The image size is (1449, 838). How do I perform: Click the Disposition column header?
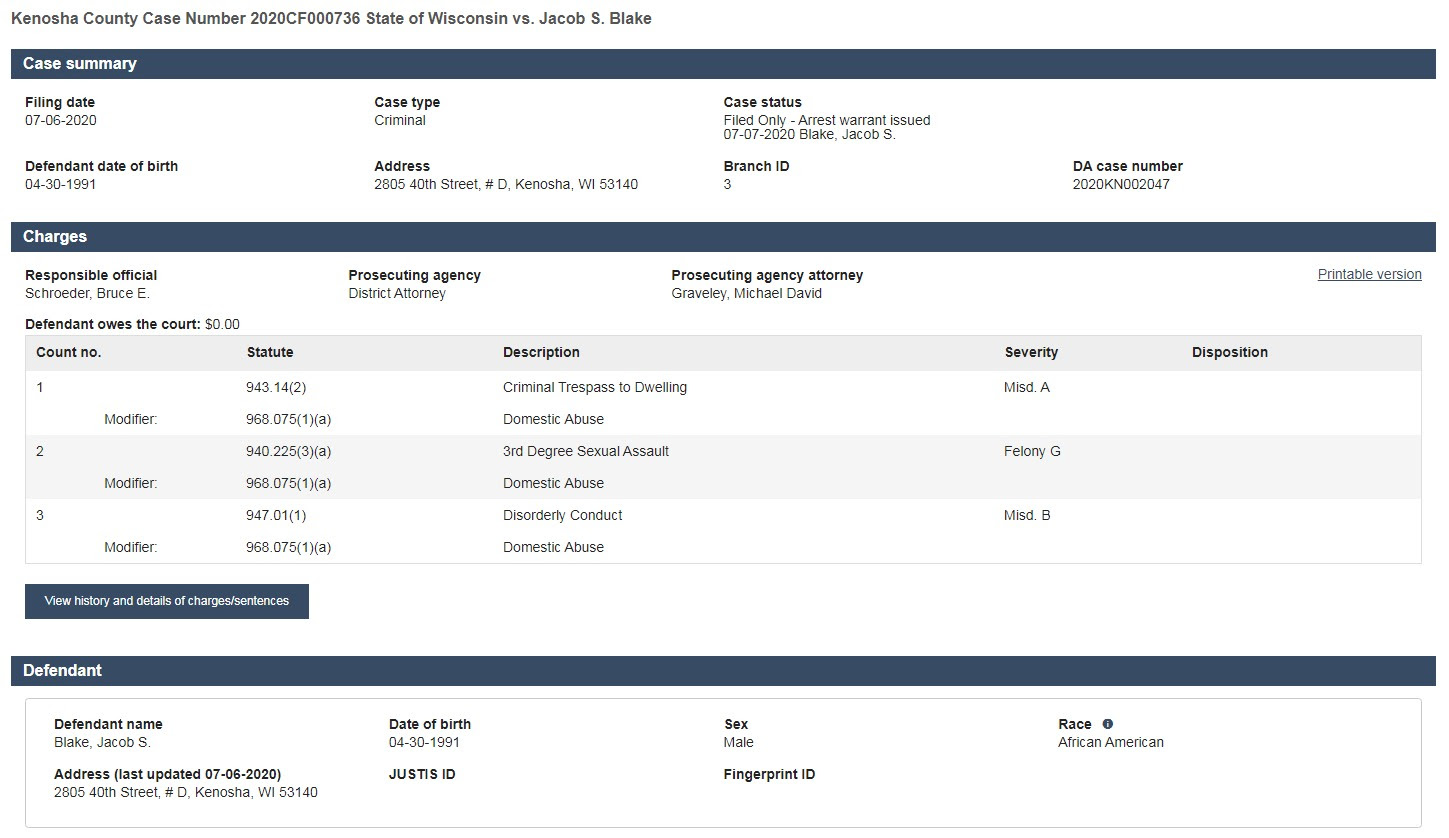(x=1230, y=353)
